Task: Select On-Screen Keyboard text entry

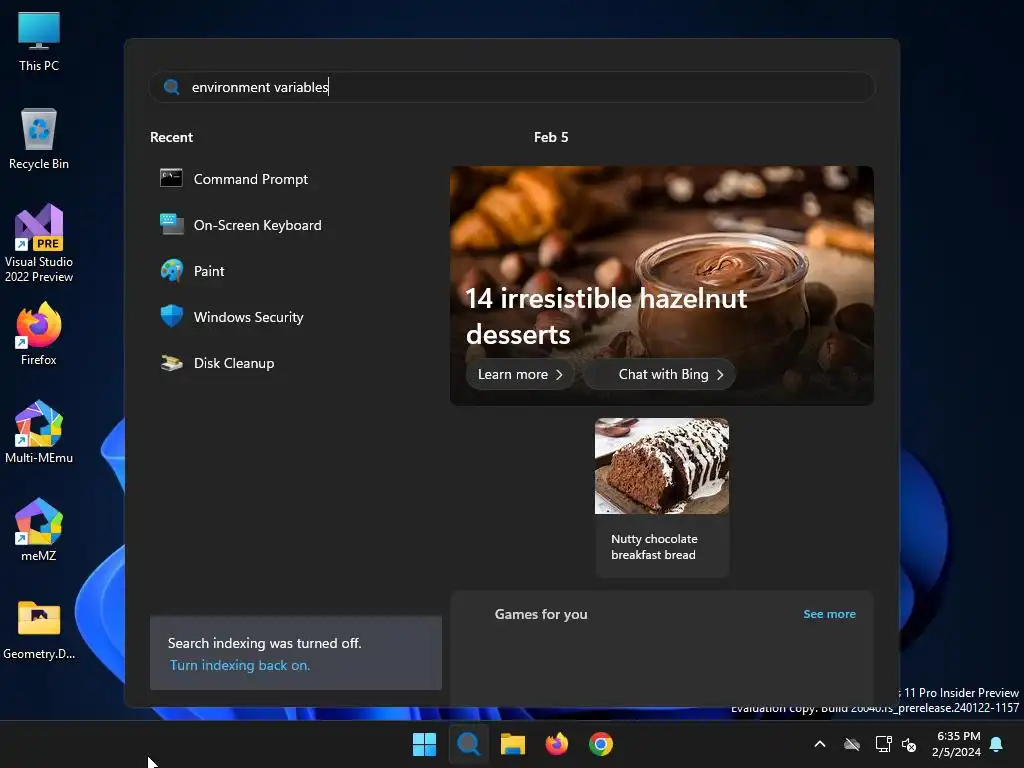Action: [258, 225]
